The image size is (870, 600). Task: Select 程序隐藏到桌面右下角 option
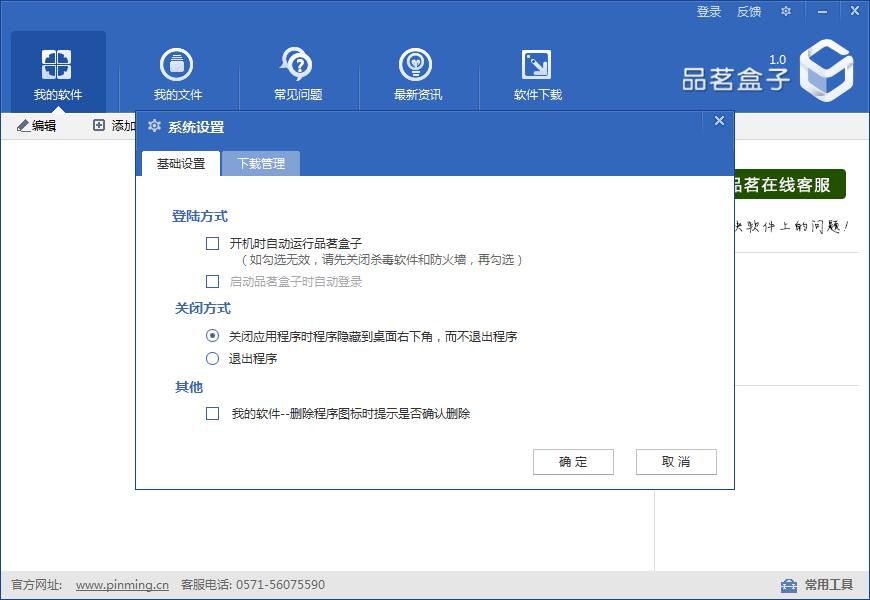pos(210,337)
